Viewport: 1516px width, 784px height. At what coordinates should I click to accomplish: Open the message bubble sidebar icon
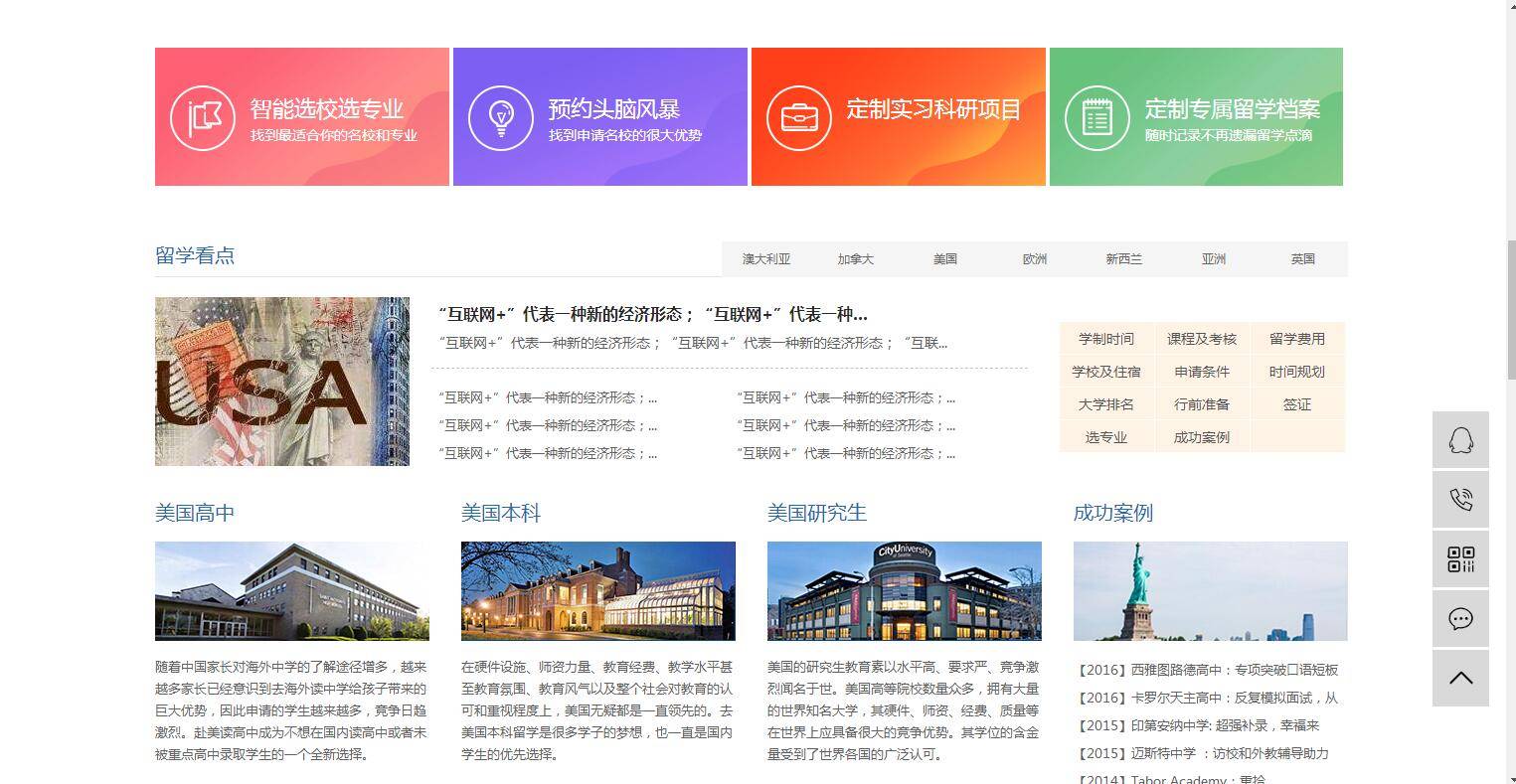click(x=1460, y=619)
